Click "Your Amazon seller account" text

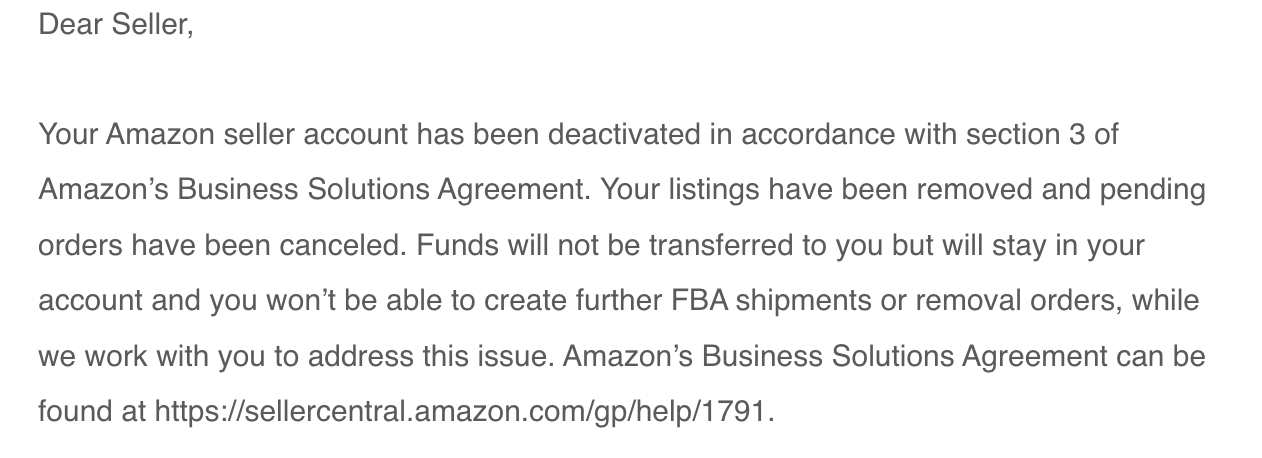pyautogui.click(x=222, y=134)
